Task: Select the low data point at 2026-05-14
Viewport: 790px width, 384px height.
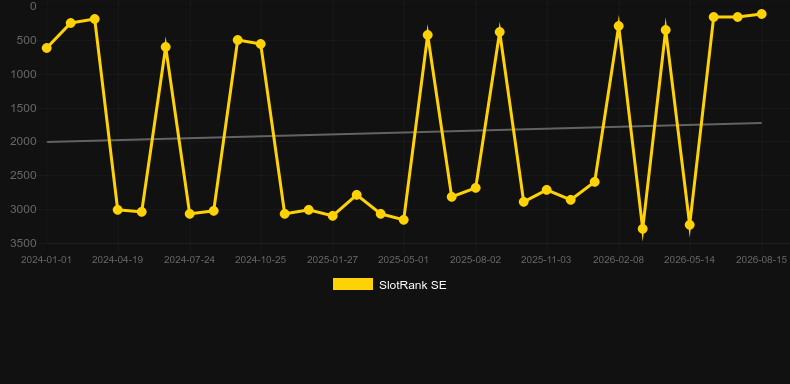Action: pos(690,225)
